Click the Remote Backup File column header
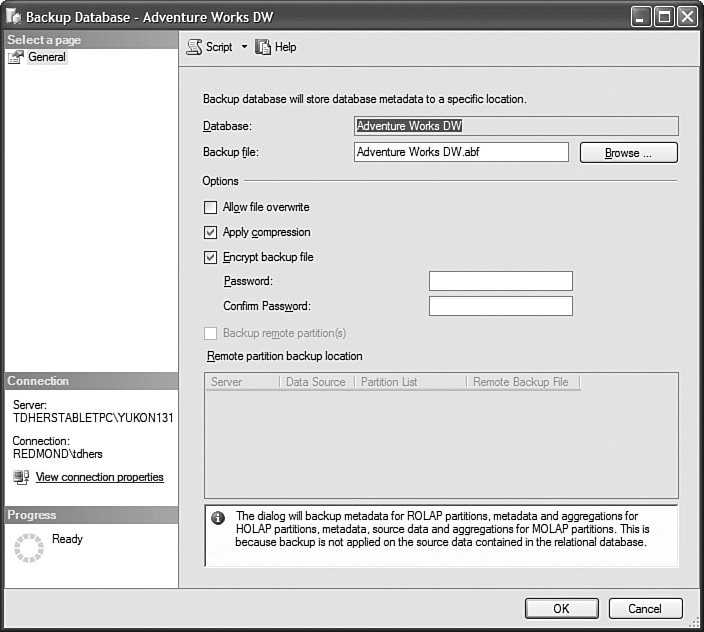This screenshot has width=704, height=632. (x=524, y=382)
